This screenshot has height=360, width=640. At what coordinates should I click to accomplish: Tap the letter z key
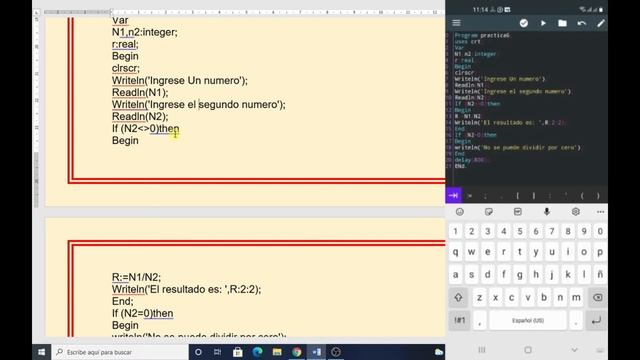480,298
